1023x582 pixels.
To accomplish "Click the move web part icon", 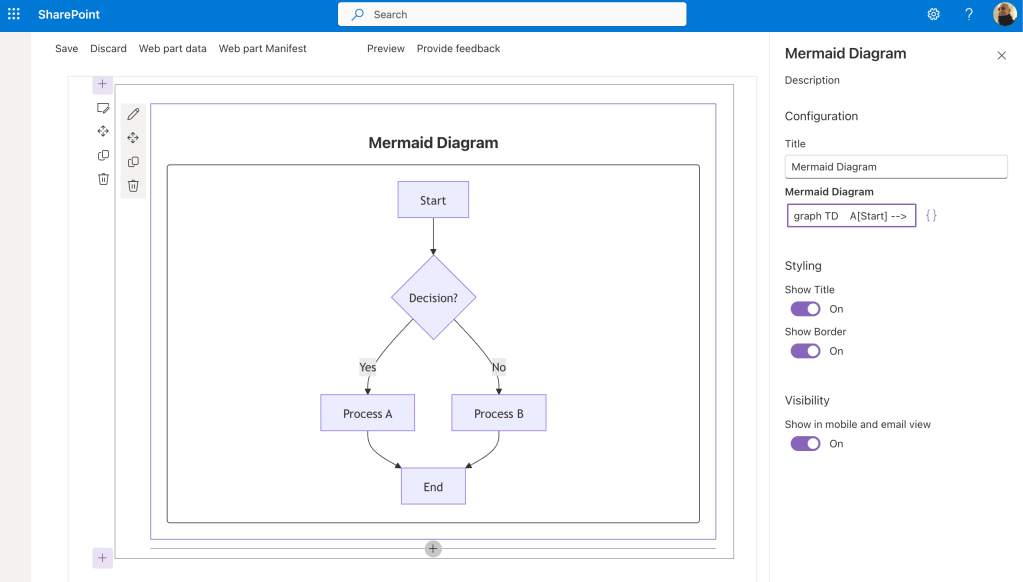I will (x=133, y=138).
